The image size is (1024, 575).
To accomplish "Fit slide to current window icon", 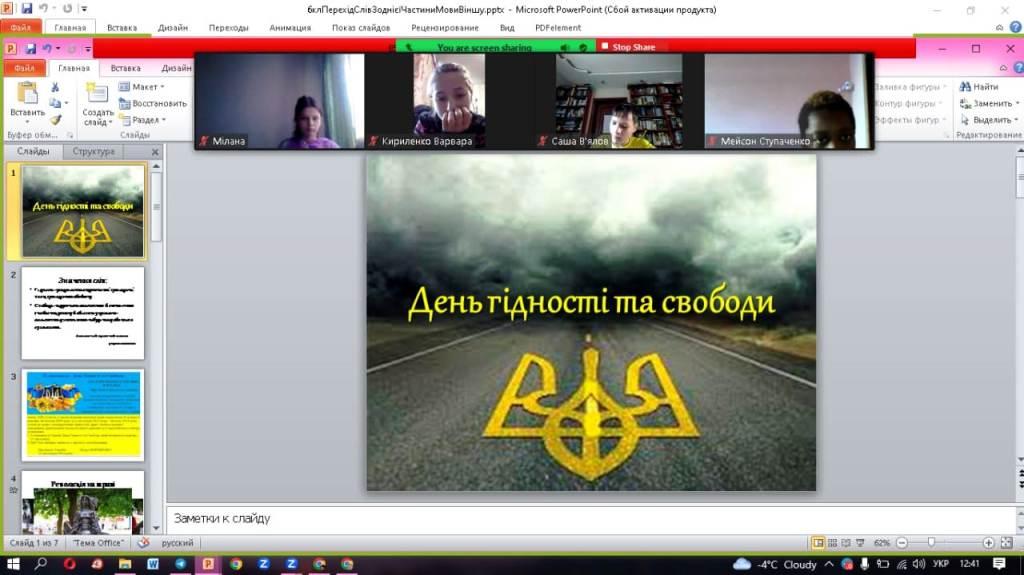I will click(x=1006, y=543).
